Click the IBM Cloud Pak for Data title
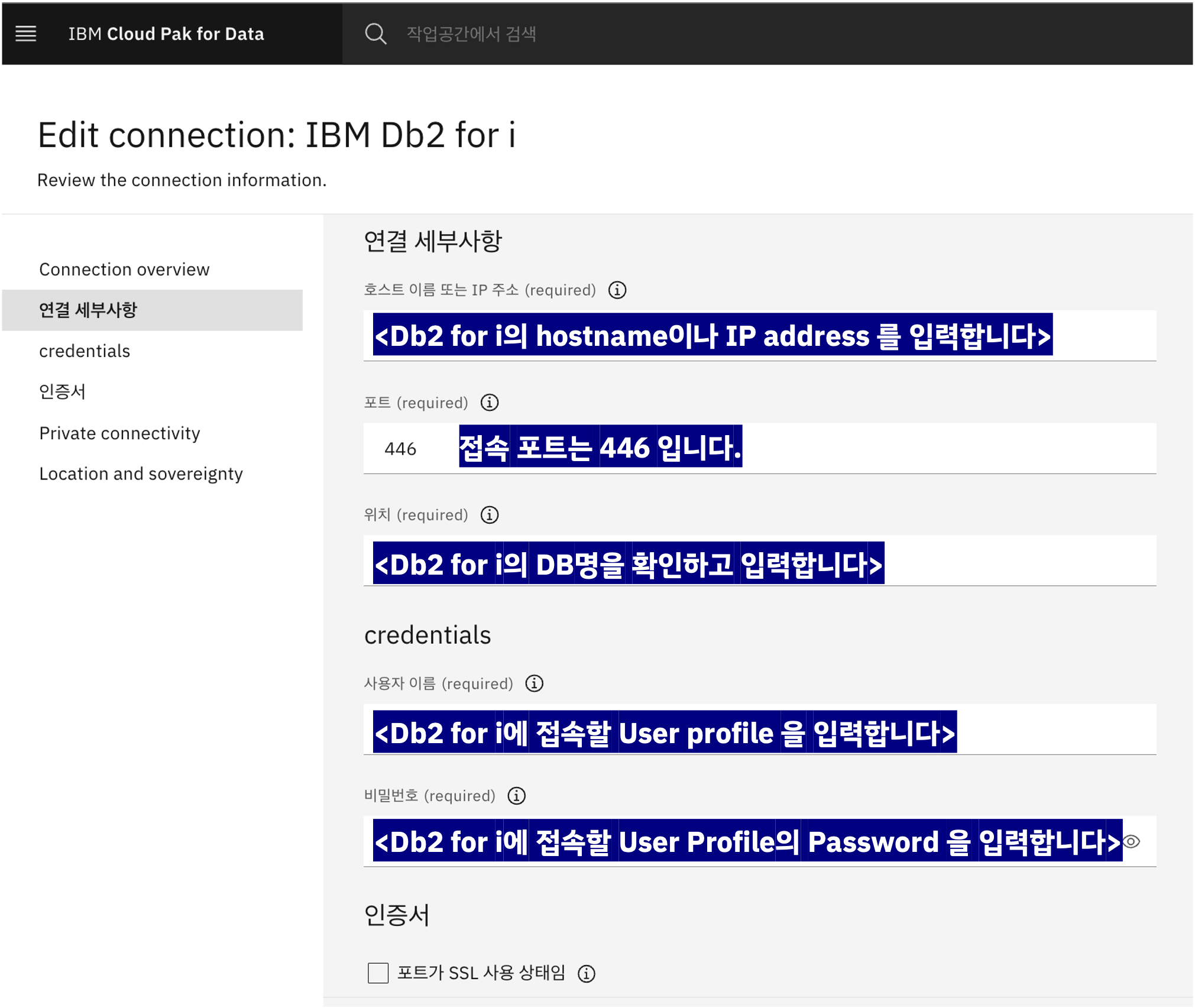This screenshot has height=1008, width=1195. click(x=166, y=34)
